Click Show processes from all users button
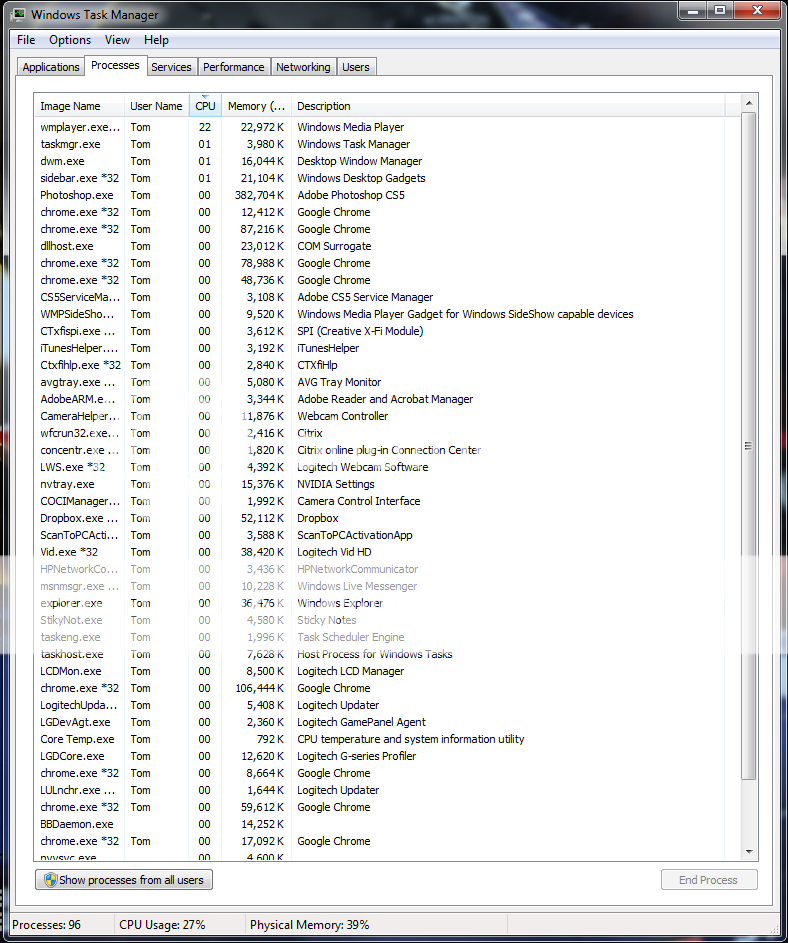 pos(124,880)
